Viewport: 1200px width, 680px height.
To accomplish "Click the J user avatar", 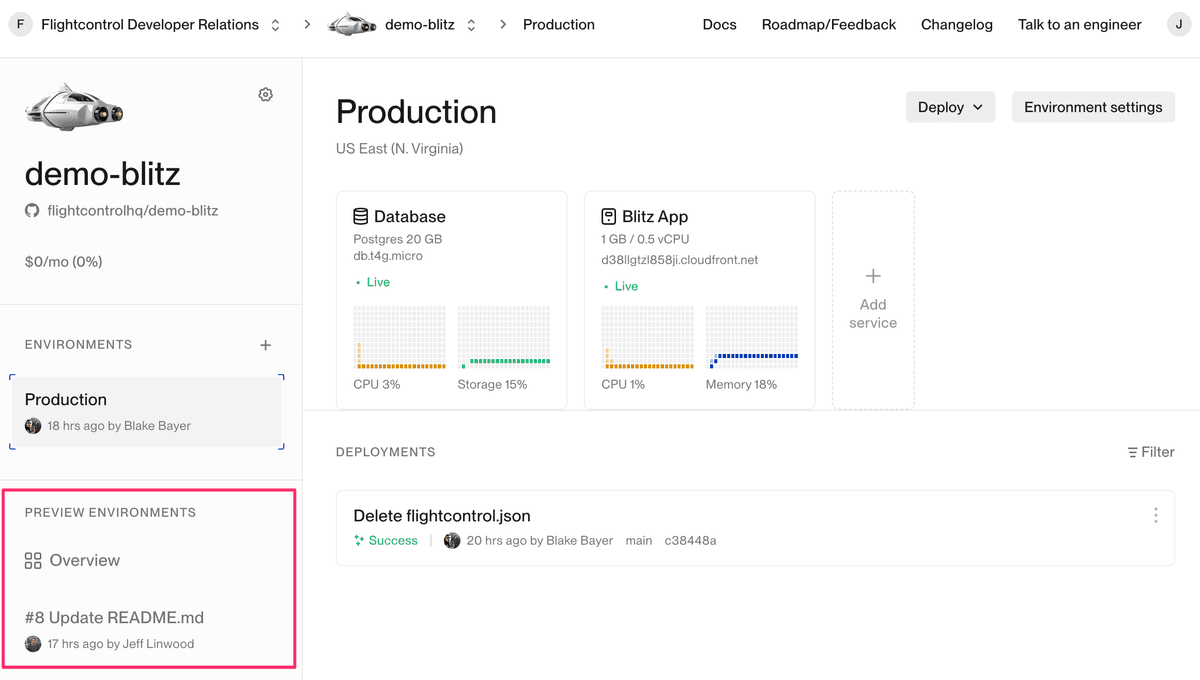I will pos(1179,25).
